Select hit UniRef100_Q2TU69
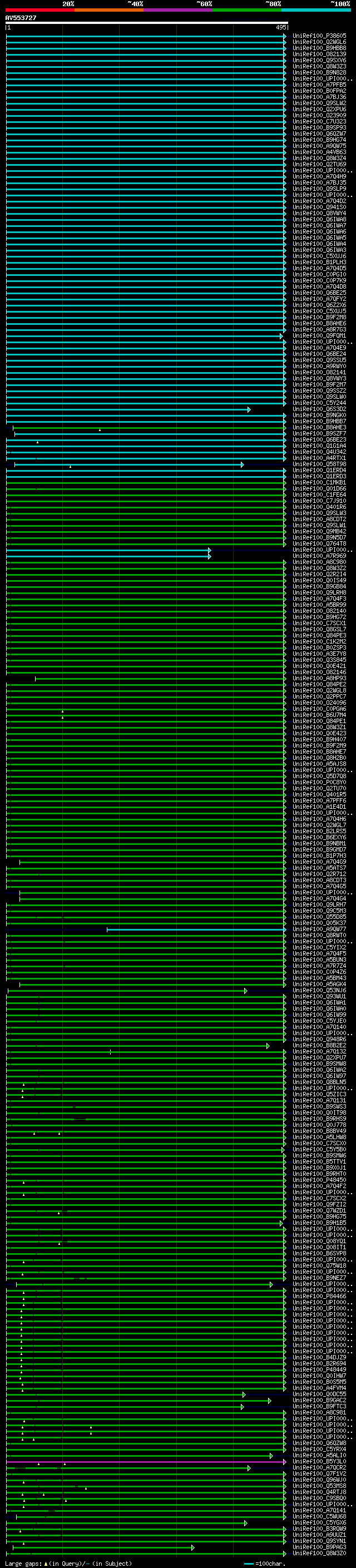This screenshot has width=356, height=1568. [319, 164]
